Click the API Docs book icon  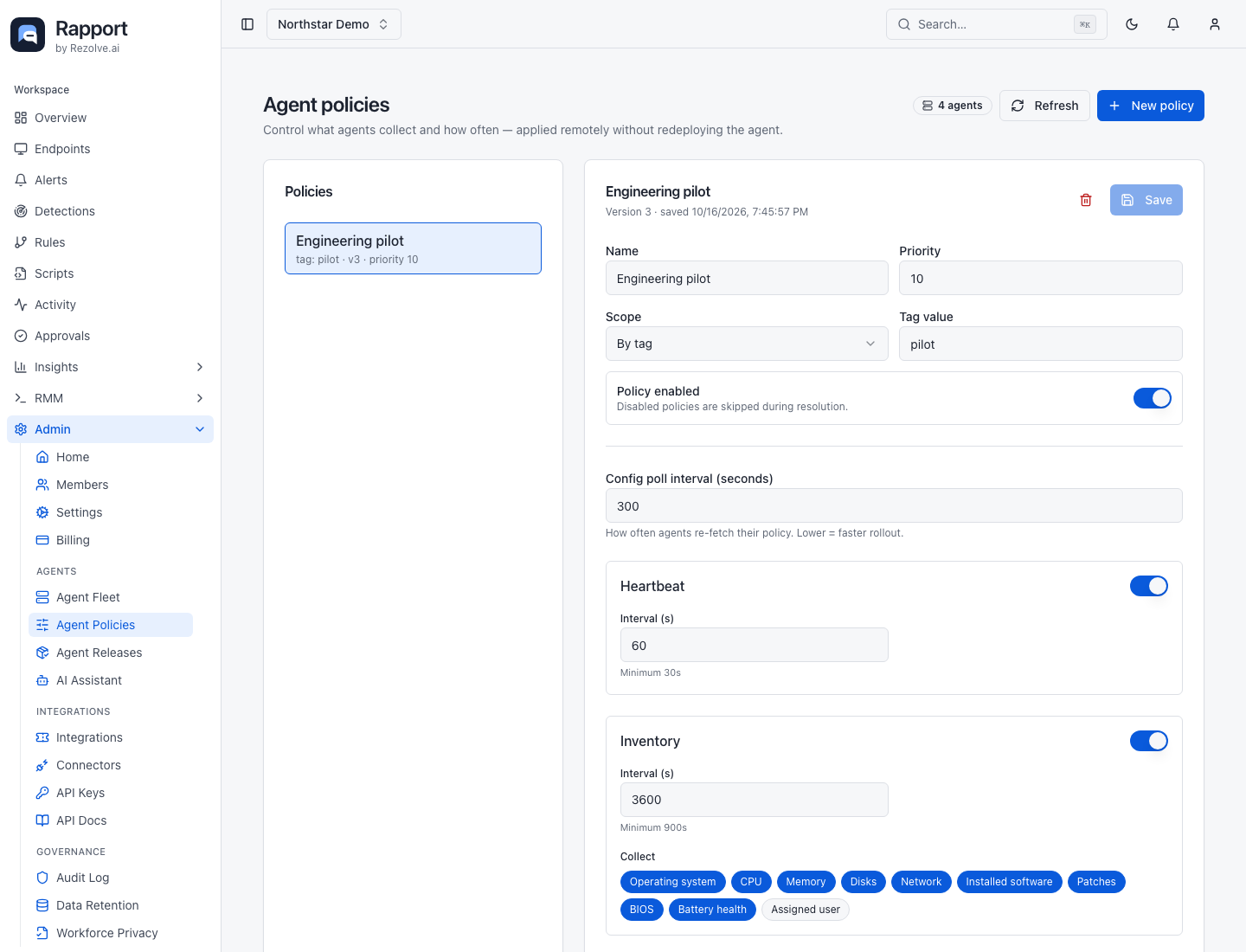tap(42, 820)
